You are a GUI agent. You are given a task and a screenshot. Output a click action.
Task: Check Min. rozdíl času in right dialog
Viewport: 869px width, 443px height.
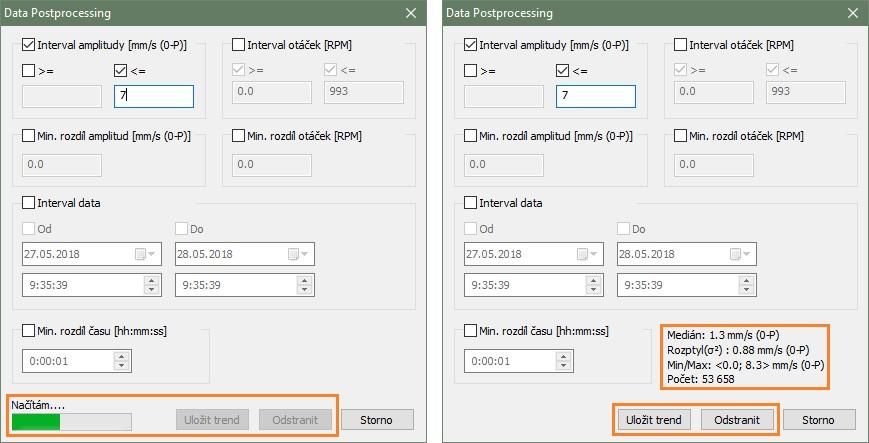coord(471,331)
